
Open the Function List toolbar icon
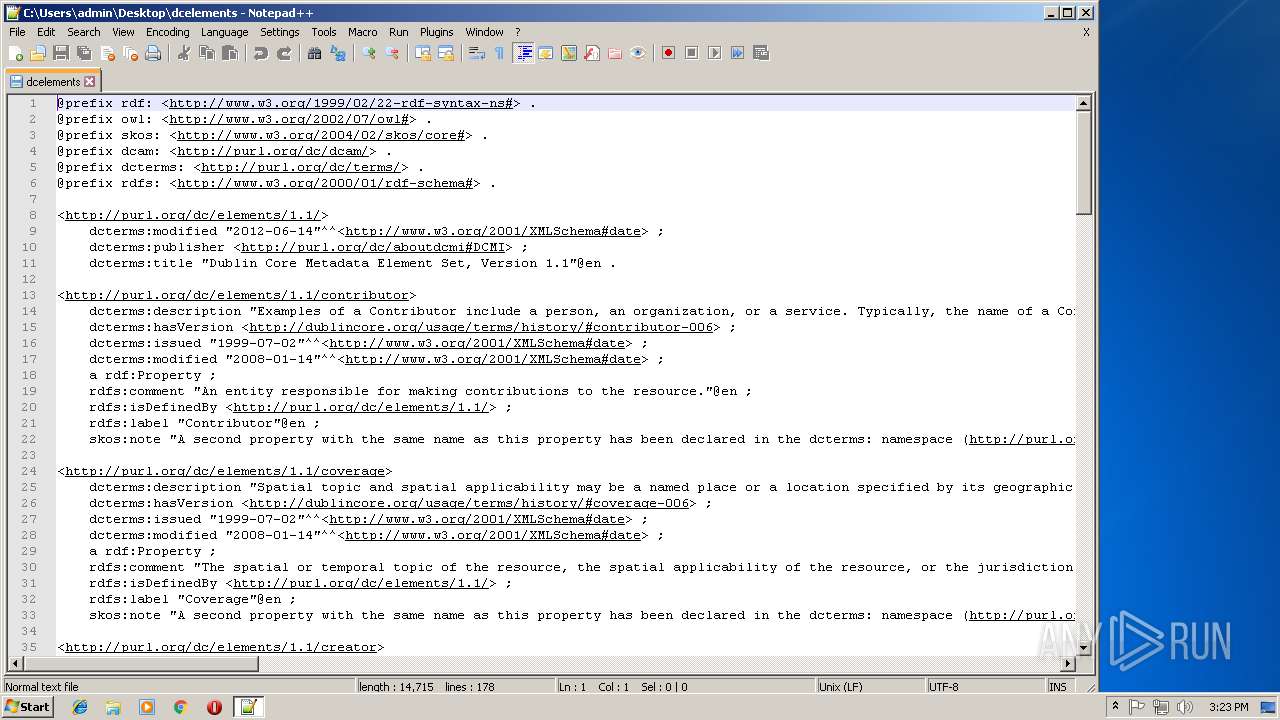(x=592, y=53)
